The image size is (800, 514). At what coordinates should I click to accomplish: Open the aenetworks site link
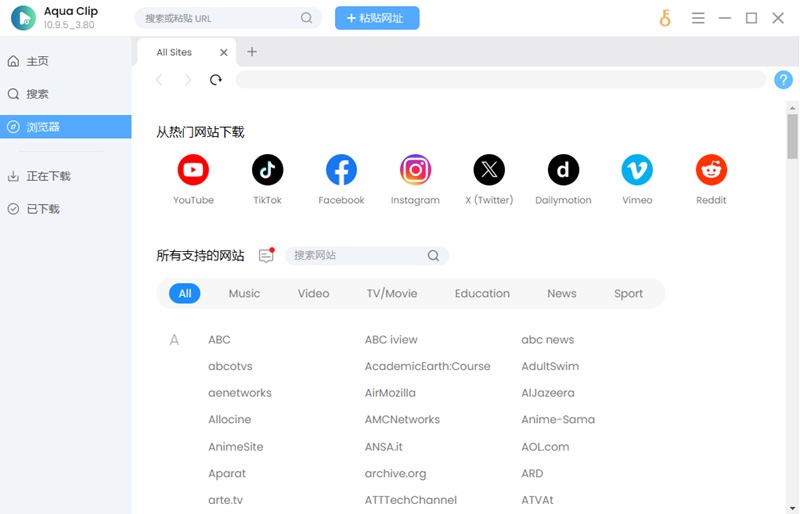click(240, 393)
